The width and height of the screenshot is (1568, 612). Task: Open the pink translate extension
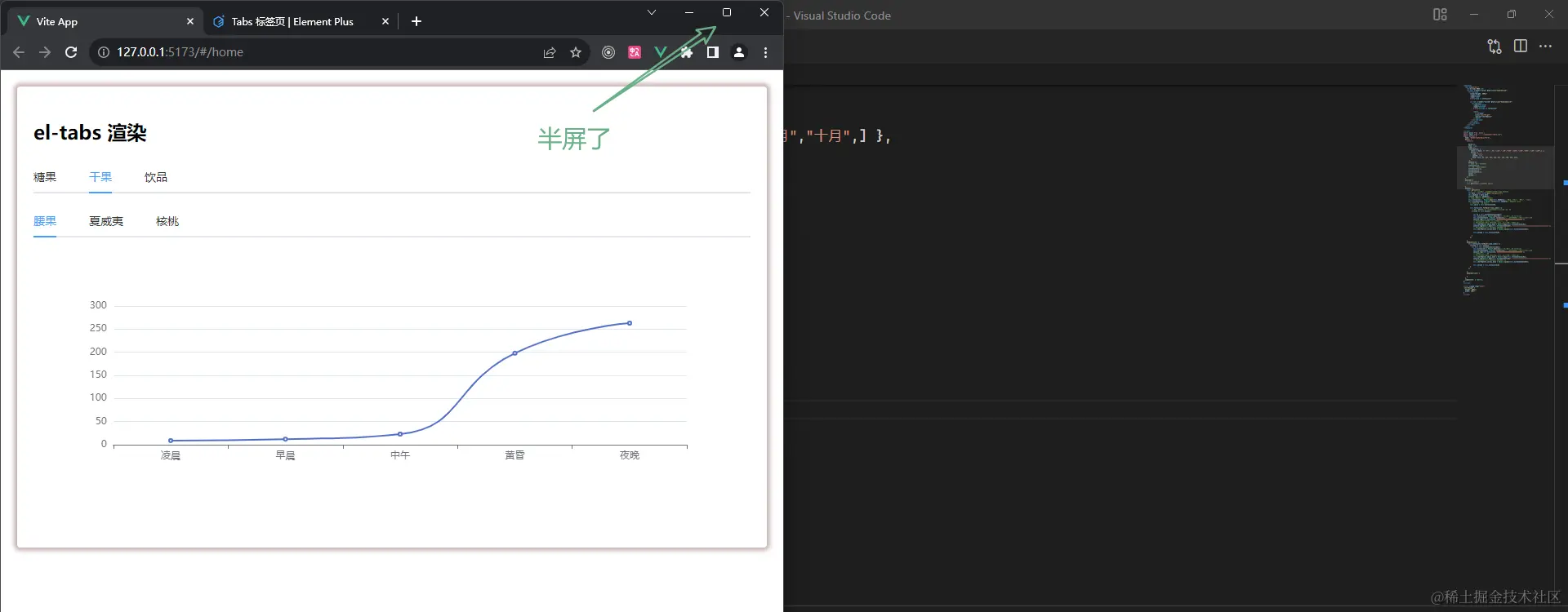(635, 52)
